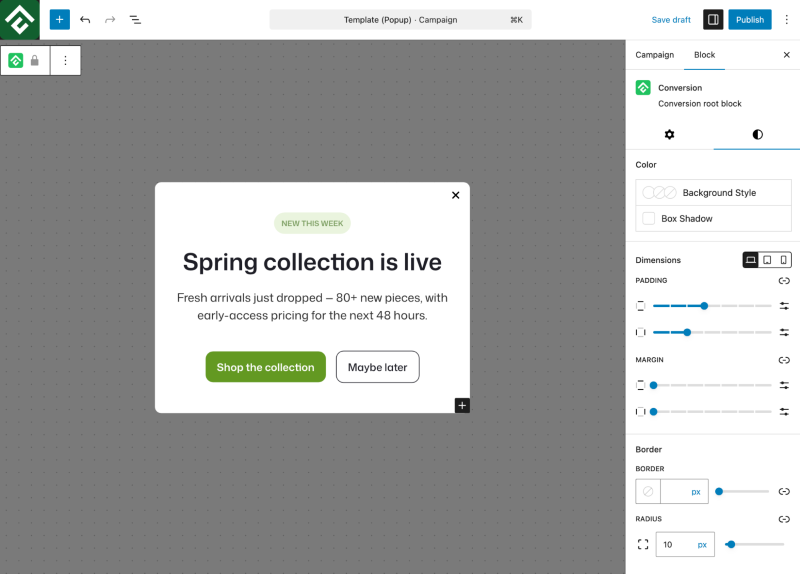Open the Template (Popup) · Campaign command bar
Viewport: 800px width, 574px height.
(x=401, y=19)
